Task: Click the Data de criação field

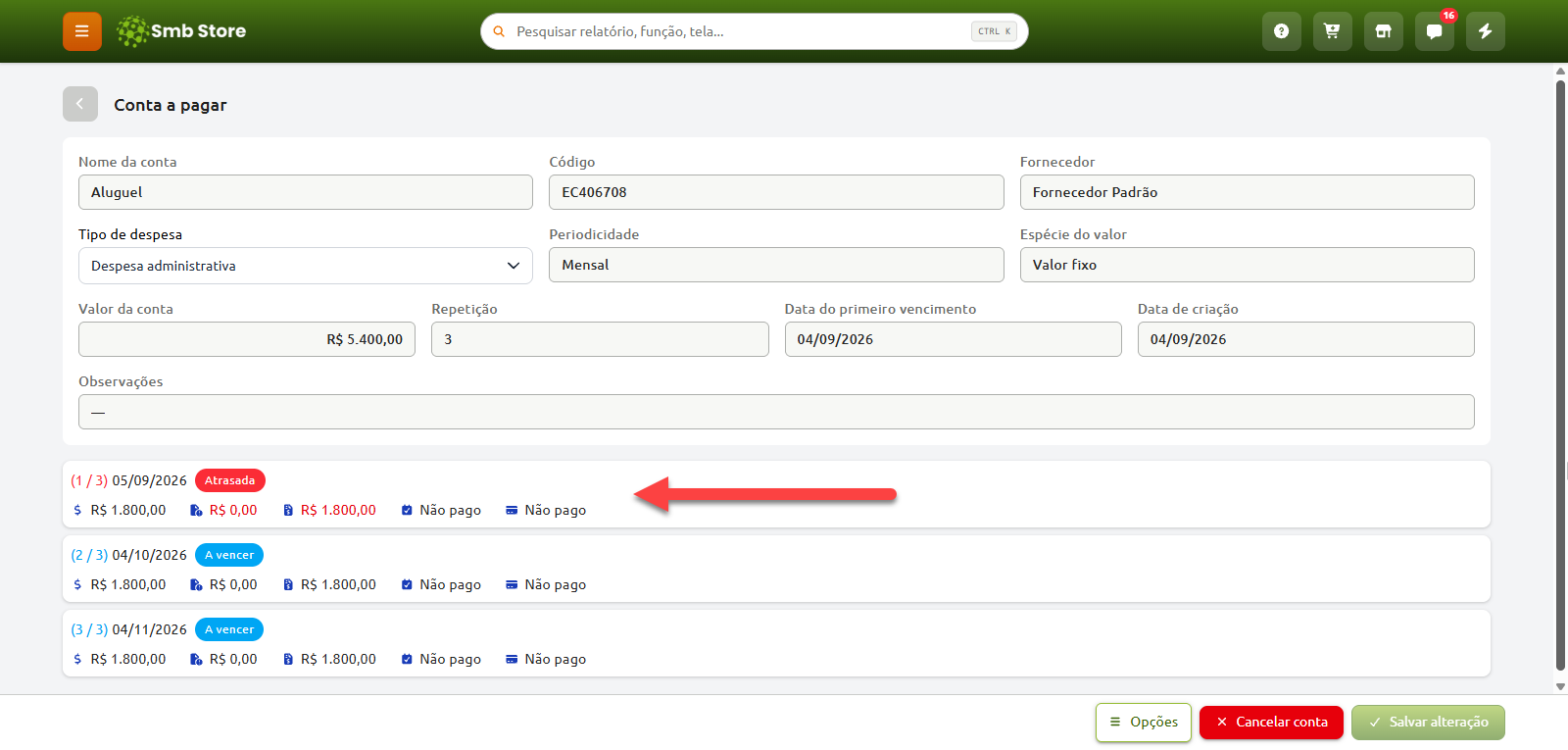Action: (x=1305, y=339)
